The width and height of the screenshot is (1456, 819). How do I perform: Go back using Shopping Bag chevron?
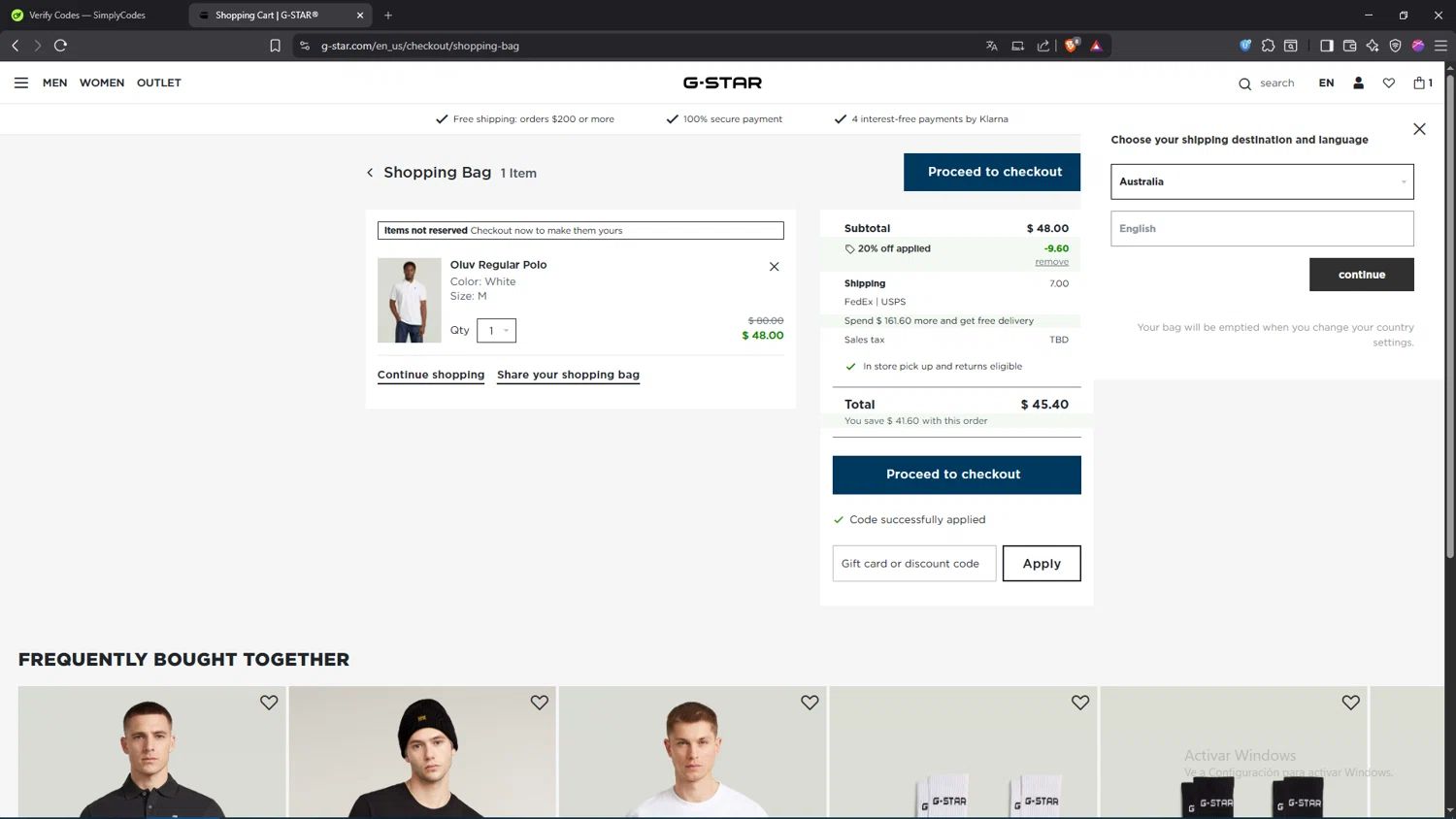click(x=370, y=173)
